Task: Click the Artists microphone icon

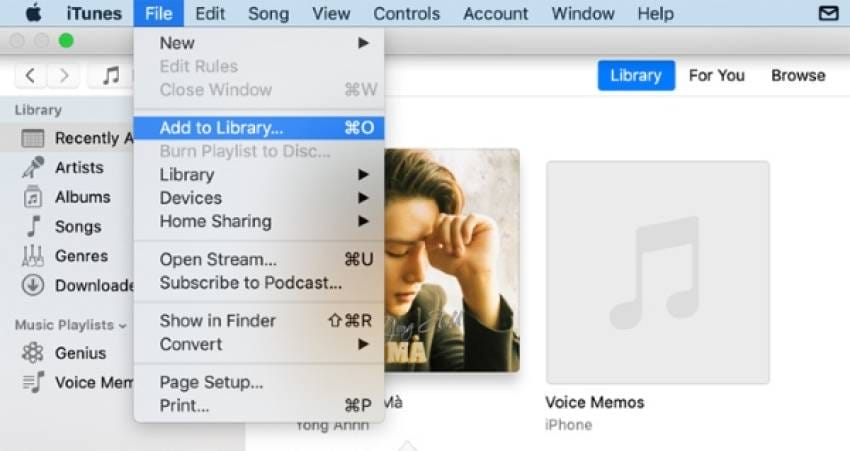Action: (33, 167)
